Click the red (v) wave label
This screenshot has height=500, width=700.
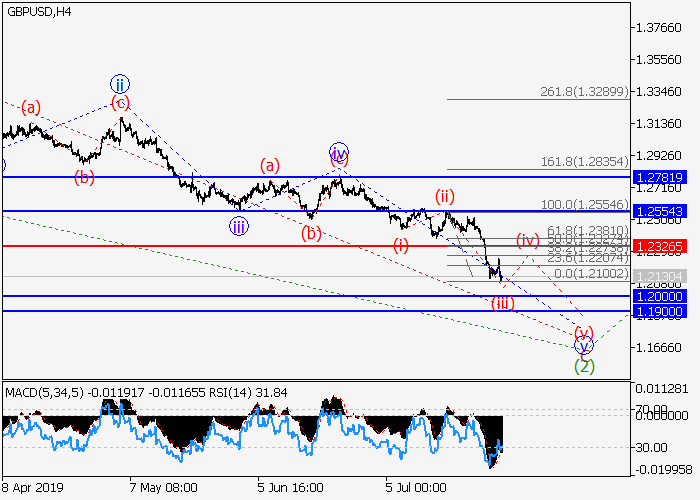pyautogui.click(x=583, y=331)
